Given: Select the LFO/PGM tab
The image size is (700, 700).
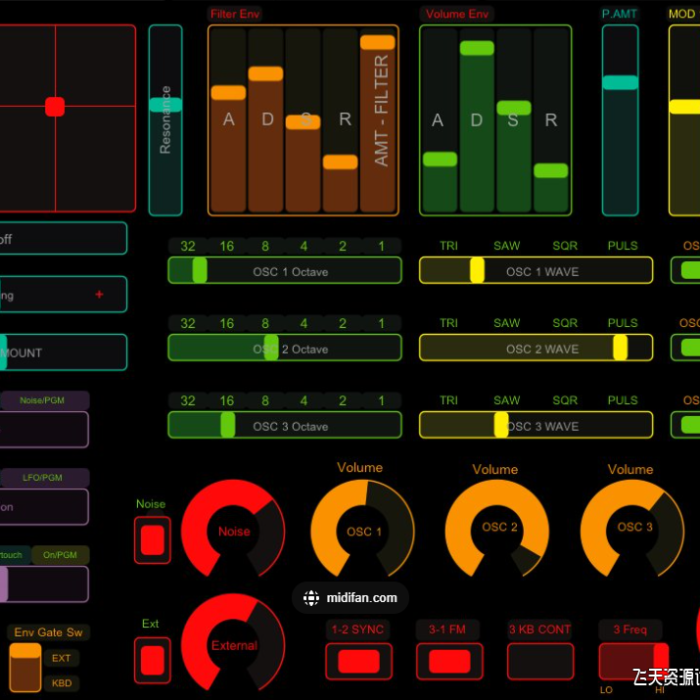Looking at the screenshot, I should coord(43,478).
